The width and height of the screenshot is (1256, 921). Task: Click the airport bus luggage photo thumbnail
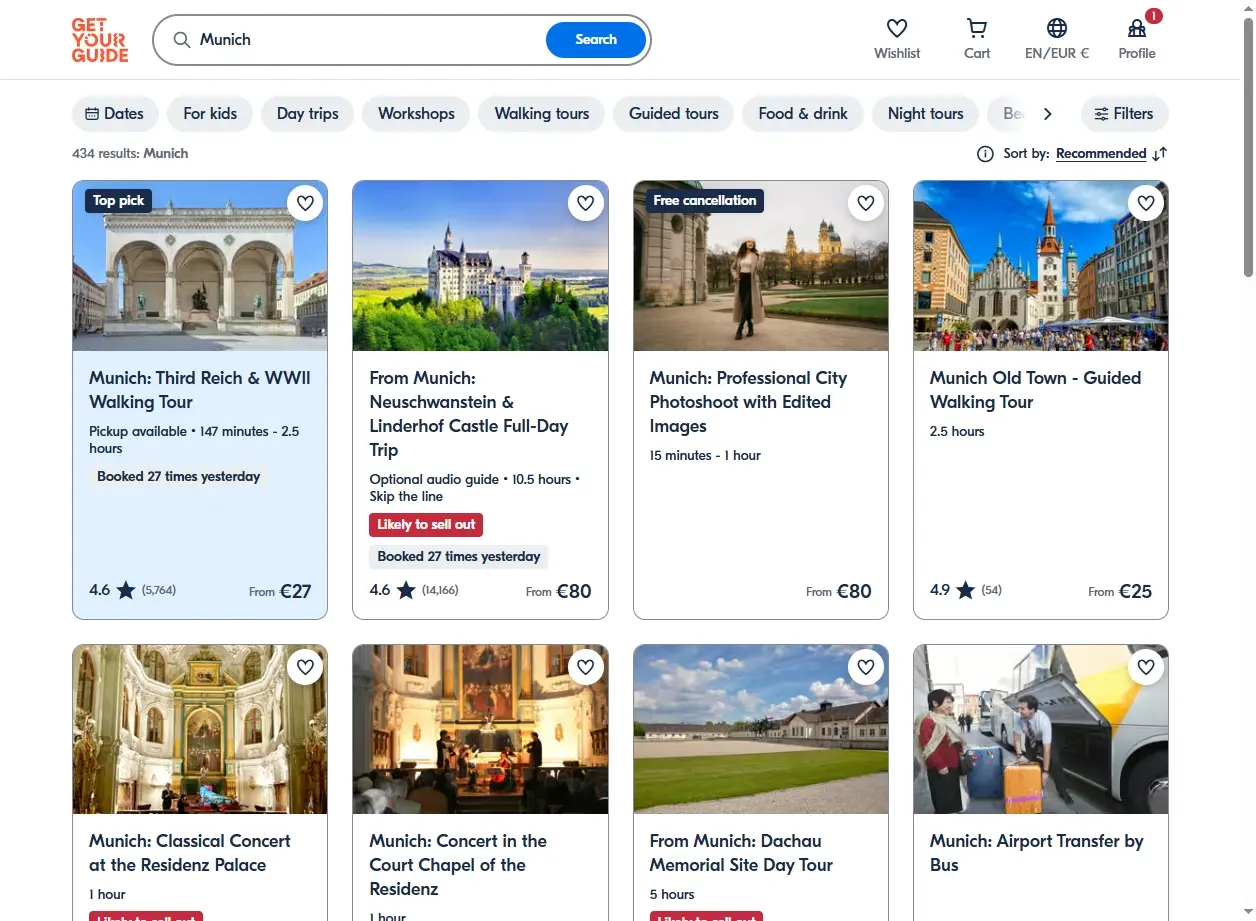point(1041,729)
